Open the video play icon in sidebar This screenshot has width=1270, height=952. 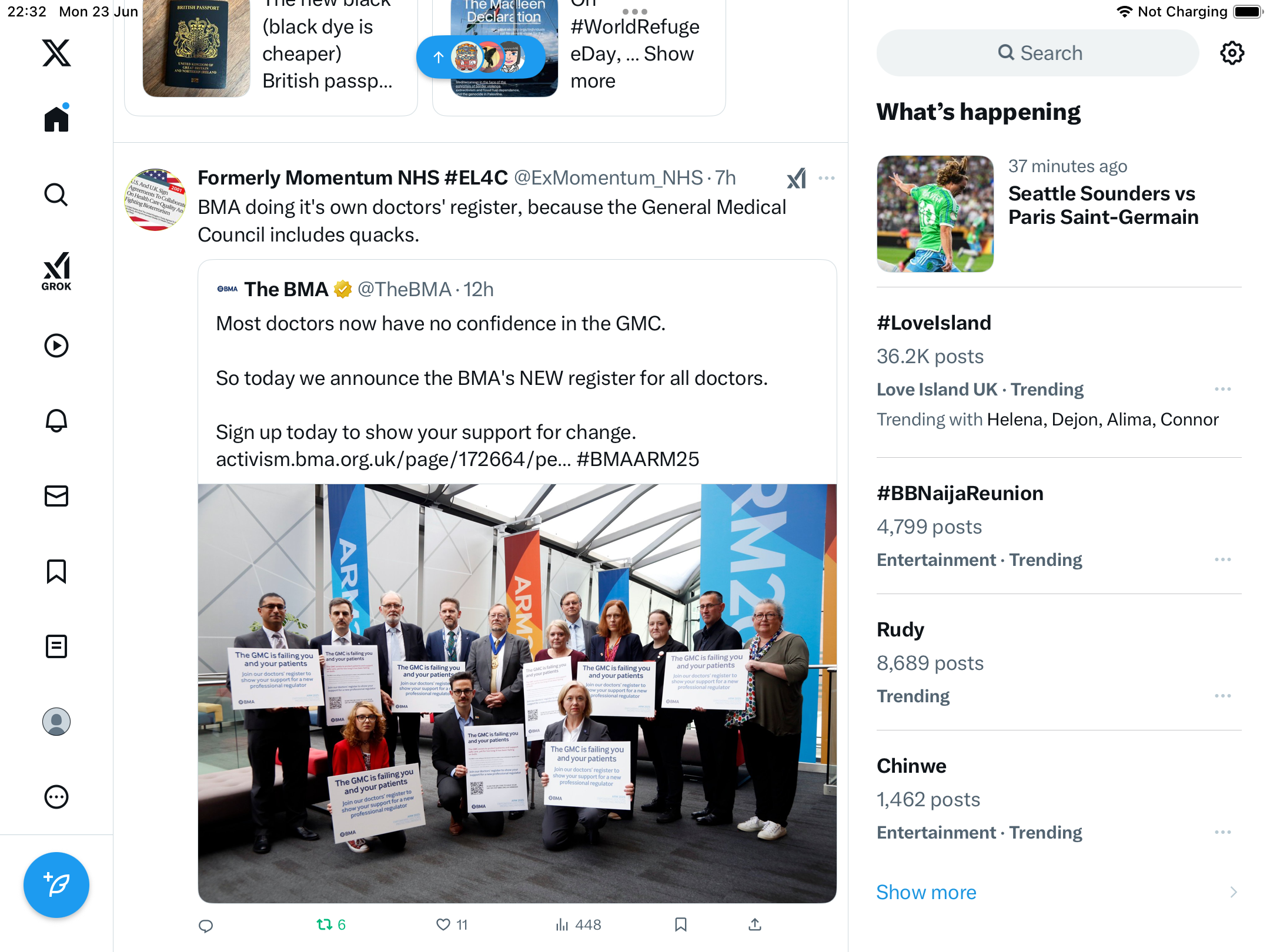click(56, 346)
